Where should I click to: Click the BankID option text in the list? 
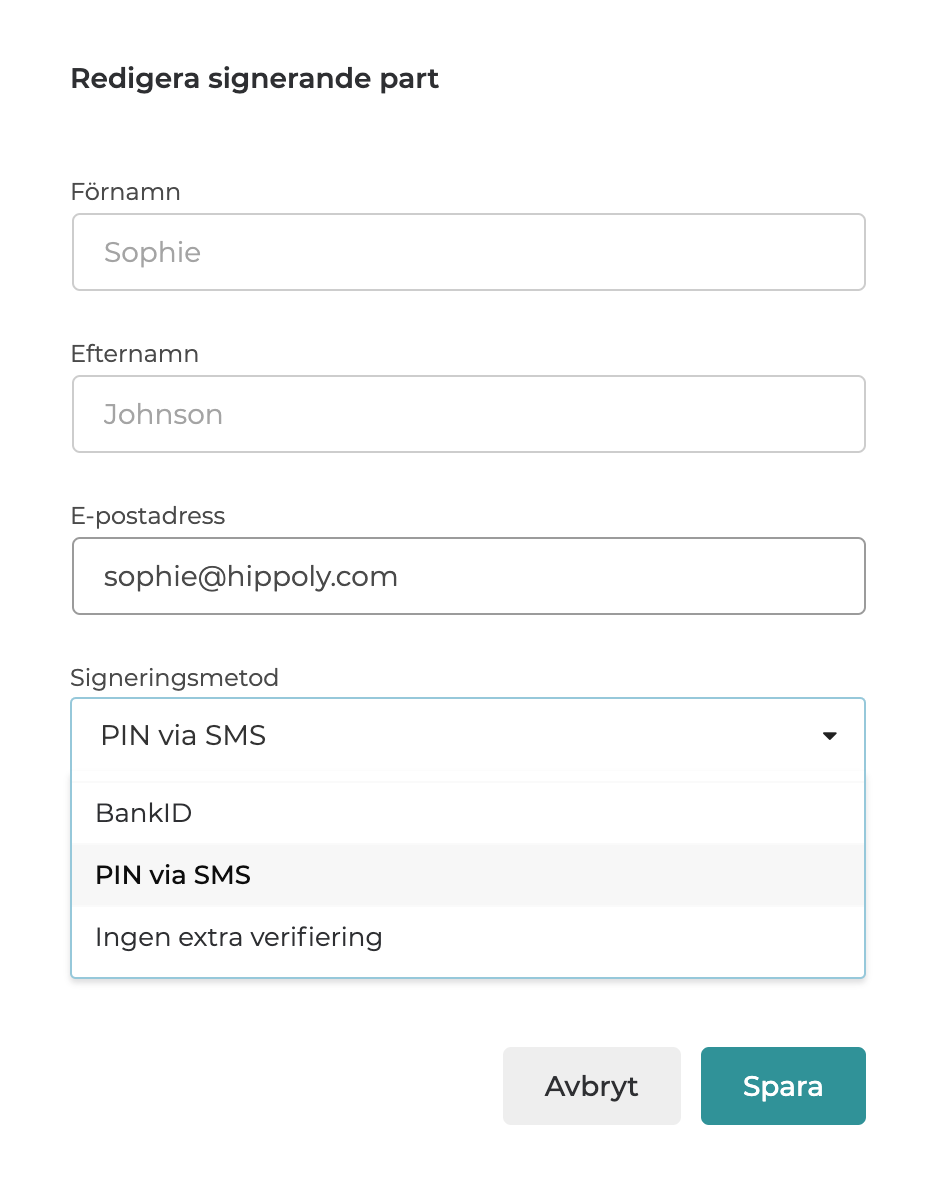click(x=143, y=813)
